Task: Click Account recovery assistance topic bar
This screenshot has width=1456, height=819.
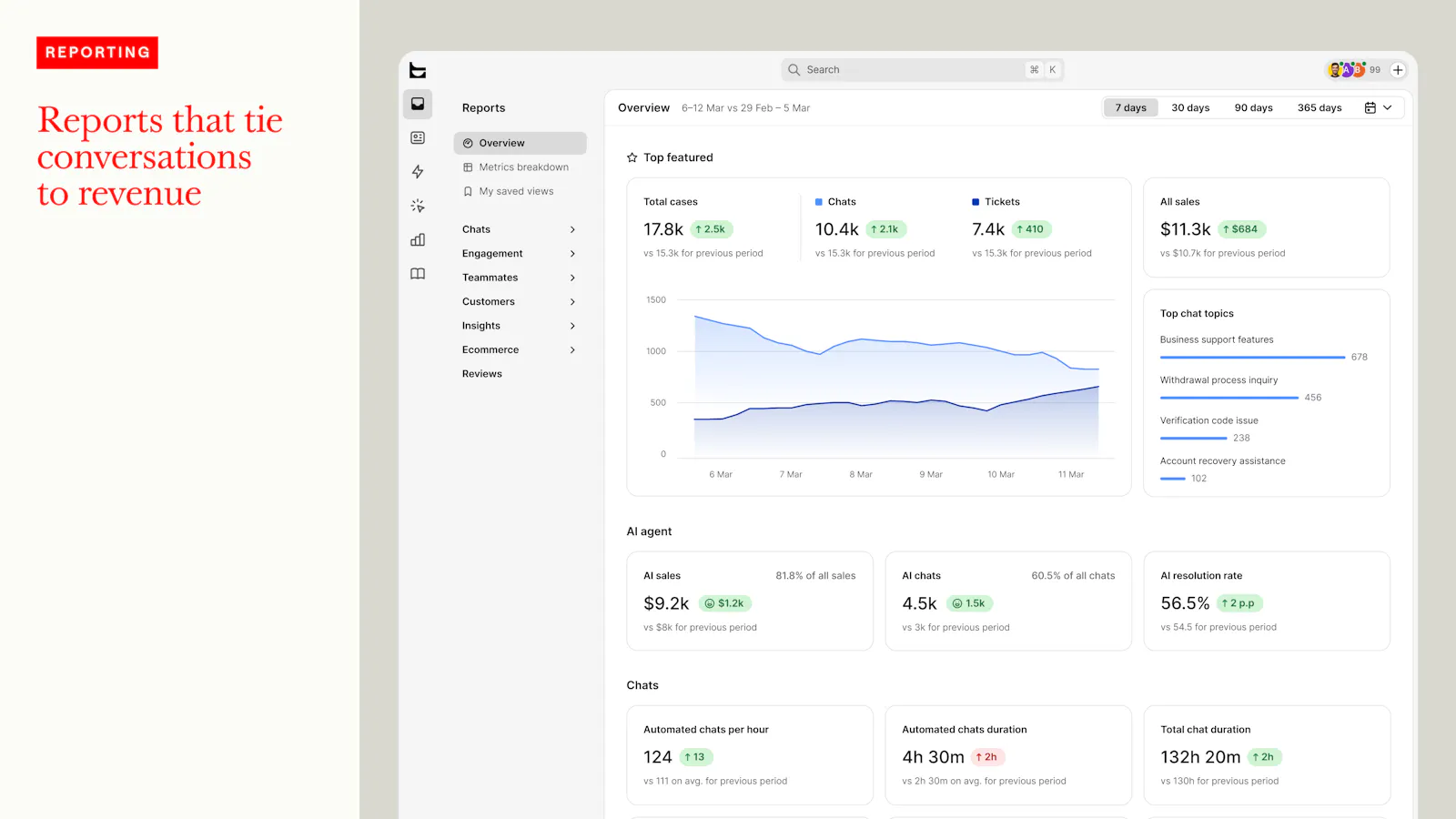Action: (x=1173, y=479)
